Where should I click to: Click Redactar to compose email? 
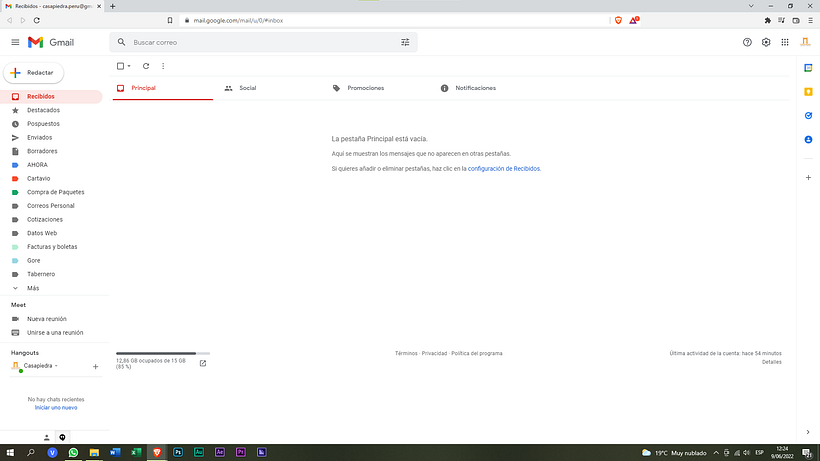point(33,73)
